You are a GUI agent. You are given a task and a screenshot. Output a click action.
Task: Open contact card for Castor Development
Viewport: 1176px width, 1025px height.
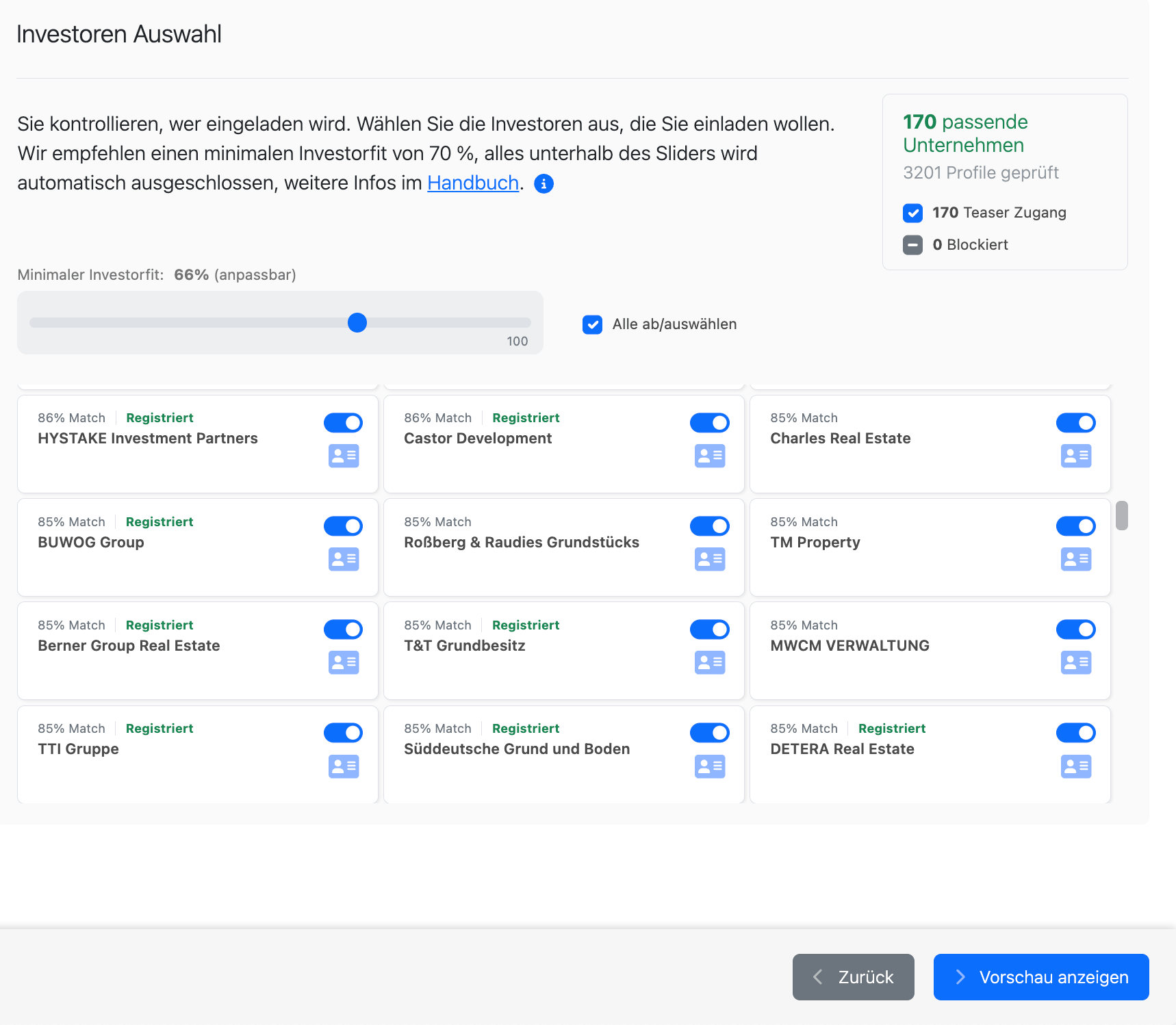click(x=710, y=456)
